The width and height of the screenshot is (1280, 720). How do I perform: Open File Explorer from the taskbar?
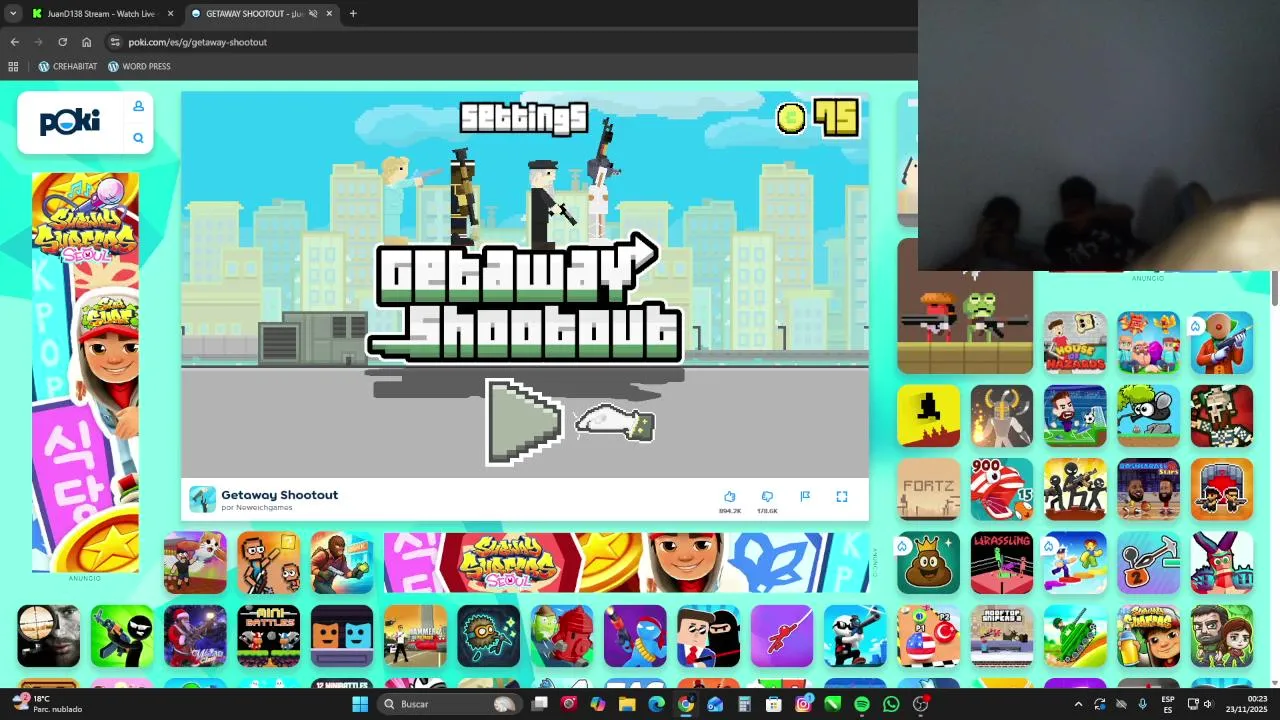[x=627, y=704]
